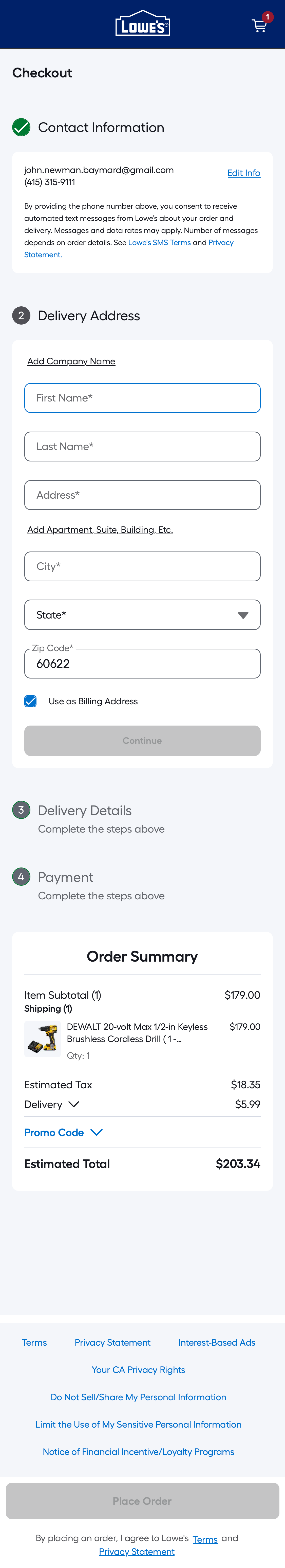
Task: Click Do Not Sell/Share My Personal Information
Action: [138, 1397]
